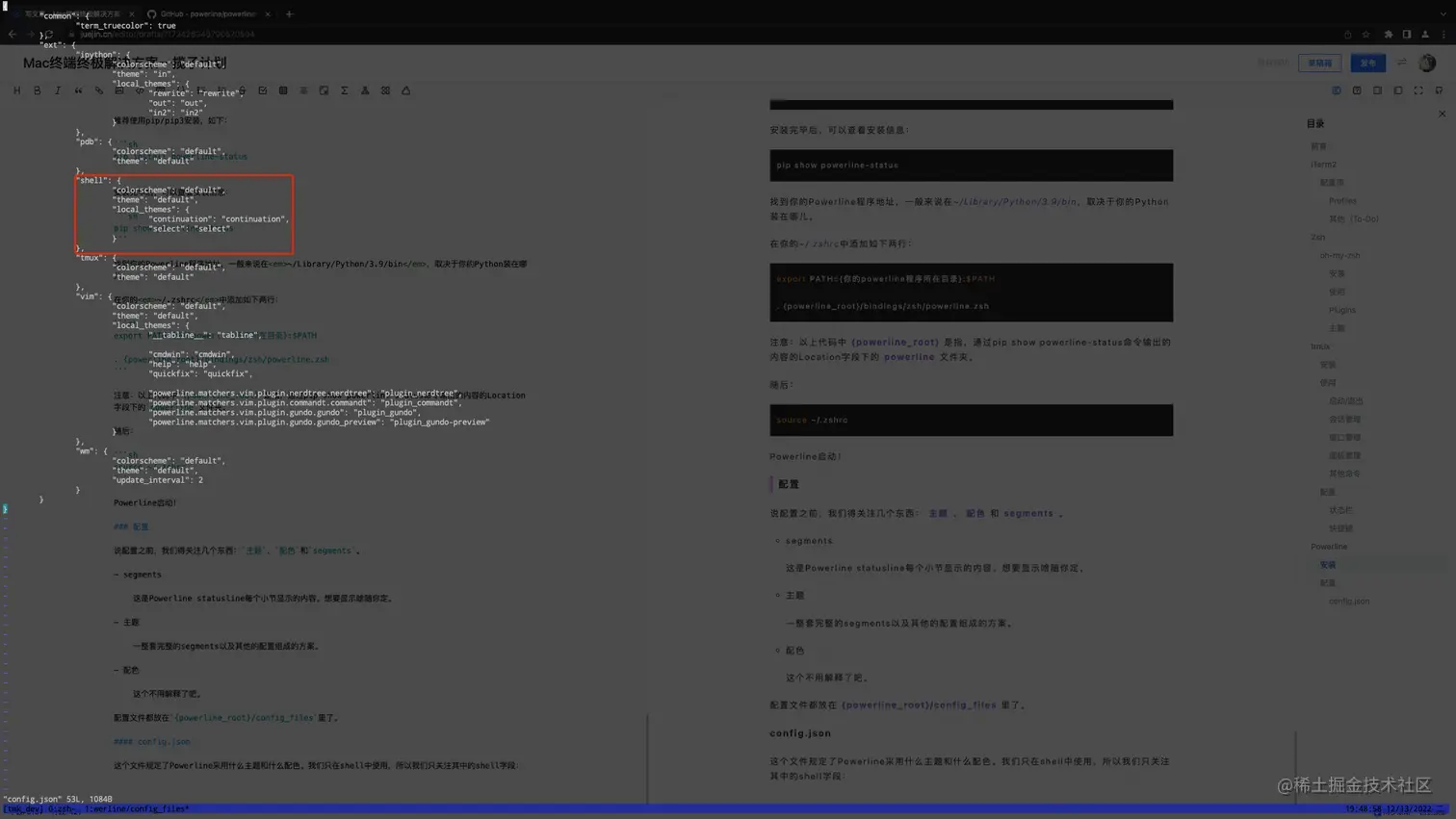The height and width of the screenshot is (819, 1456).
Task: Click the 配置 heading in preview
Action: coord(789,484)
